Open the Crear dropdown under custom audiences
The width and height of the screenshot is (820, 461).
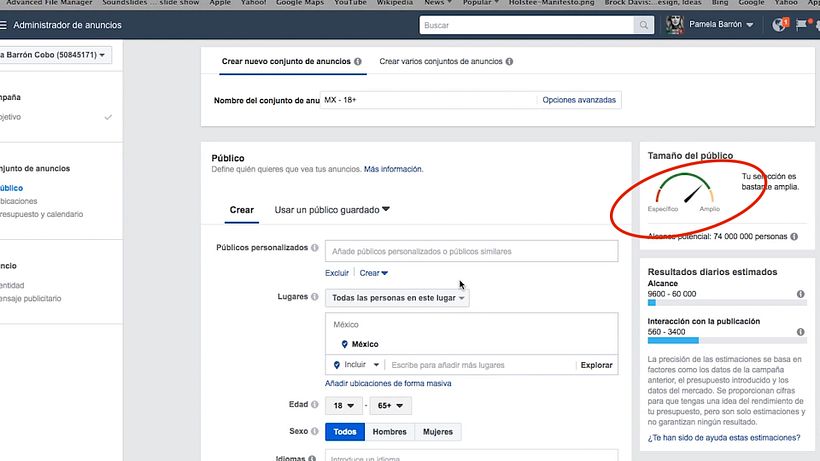[373, 273]
